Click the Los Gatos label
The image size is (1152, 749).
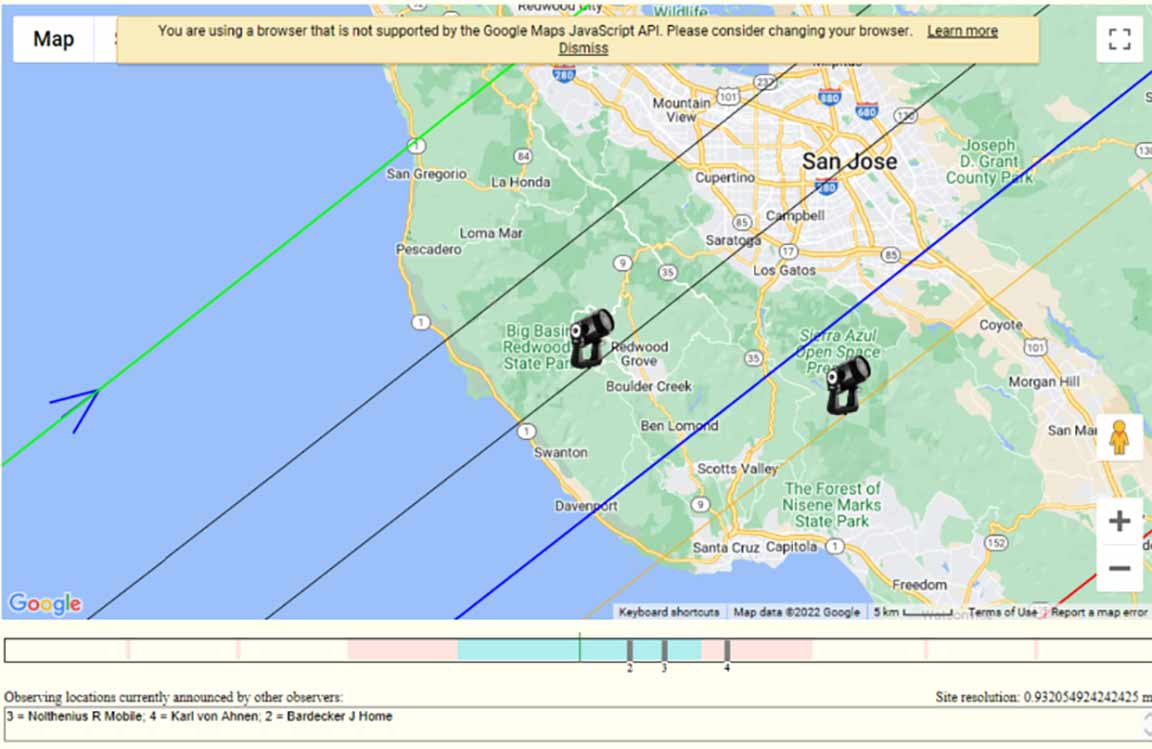(784, 270)
